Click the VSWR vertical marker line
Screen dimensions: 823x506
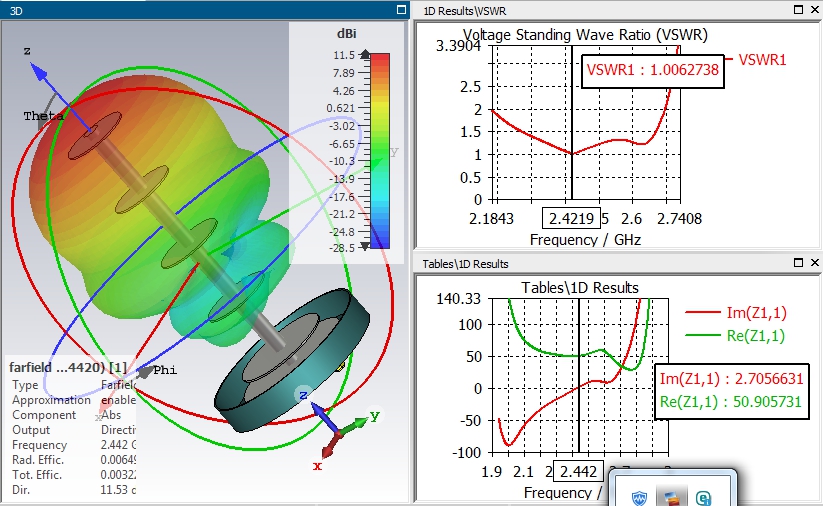pos(572,123)
